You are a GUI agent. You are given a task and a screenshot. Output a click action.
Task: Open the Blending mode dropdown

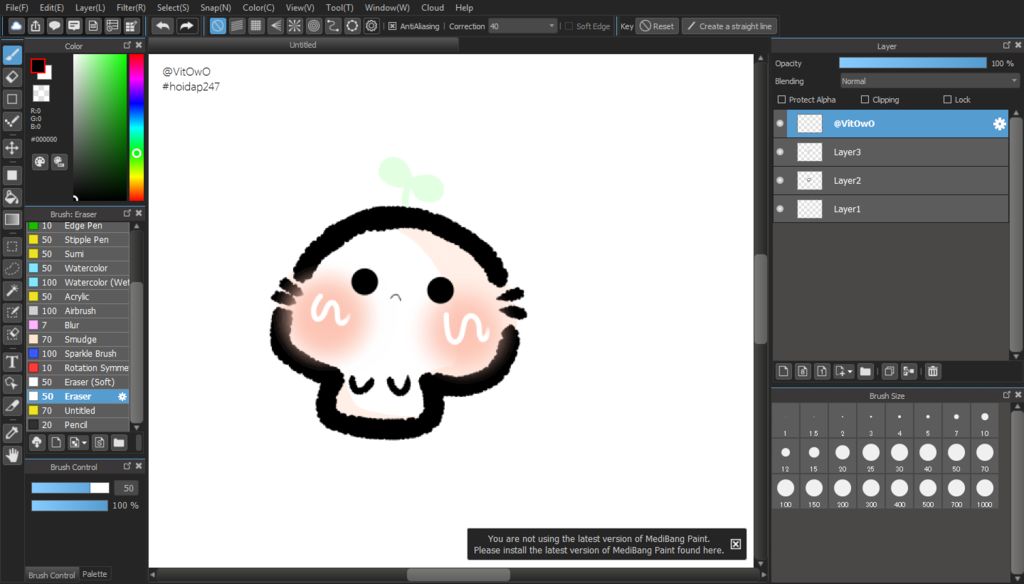pos(929,81)
